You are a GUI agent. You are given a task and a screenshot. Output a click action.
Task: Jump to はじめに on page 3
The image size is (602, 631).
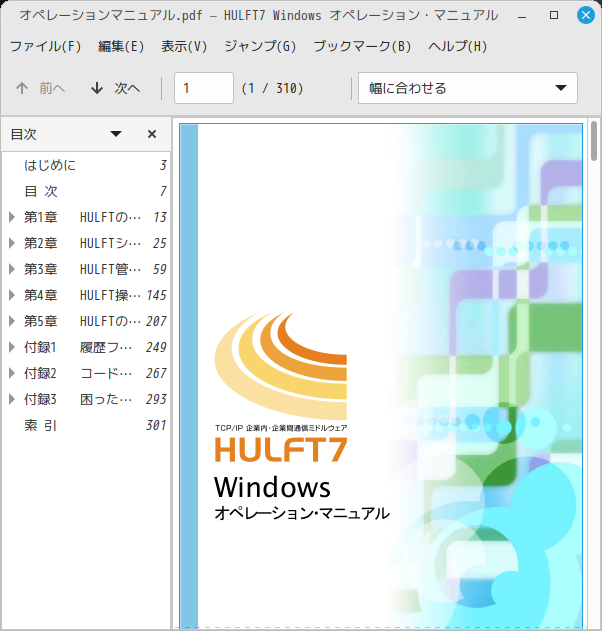click(86, 165)
